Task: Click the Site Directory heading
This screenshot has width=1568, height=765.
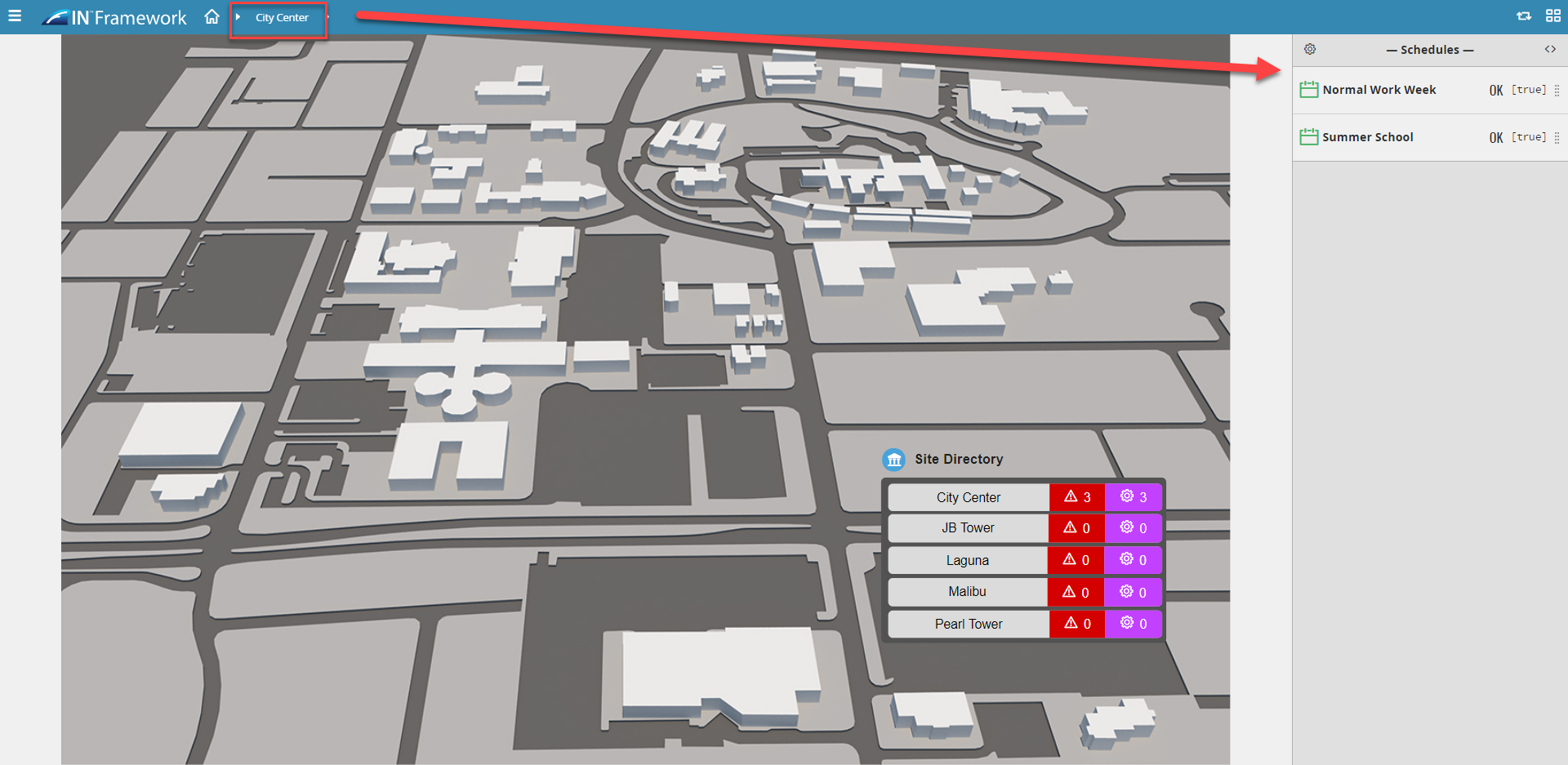Action: pyautogui.click(x=959, y=460)
